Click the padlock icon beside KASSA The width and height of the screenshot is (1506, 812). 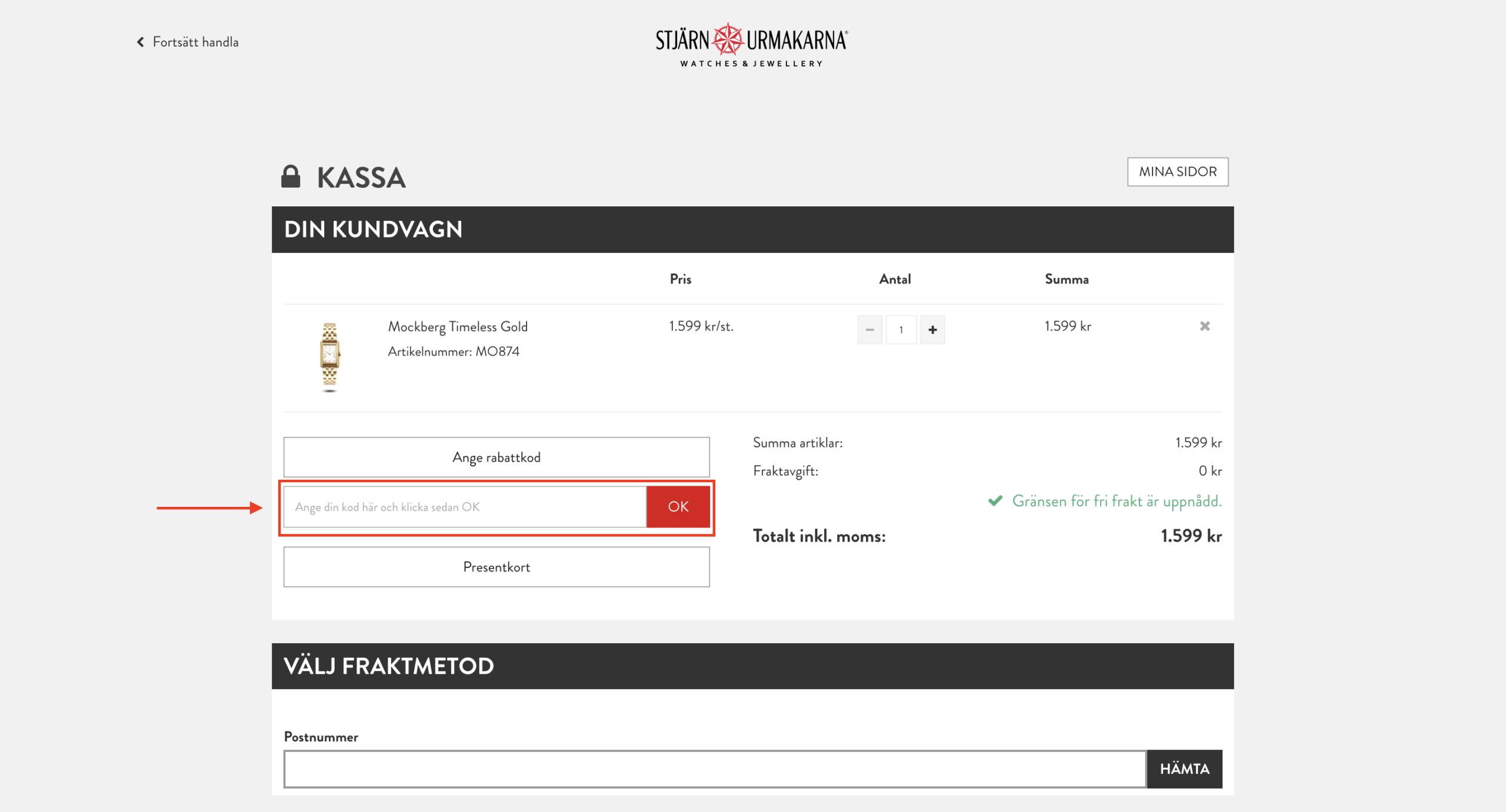coord(291,176)
